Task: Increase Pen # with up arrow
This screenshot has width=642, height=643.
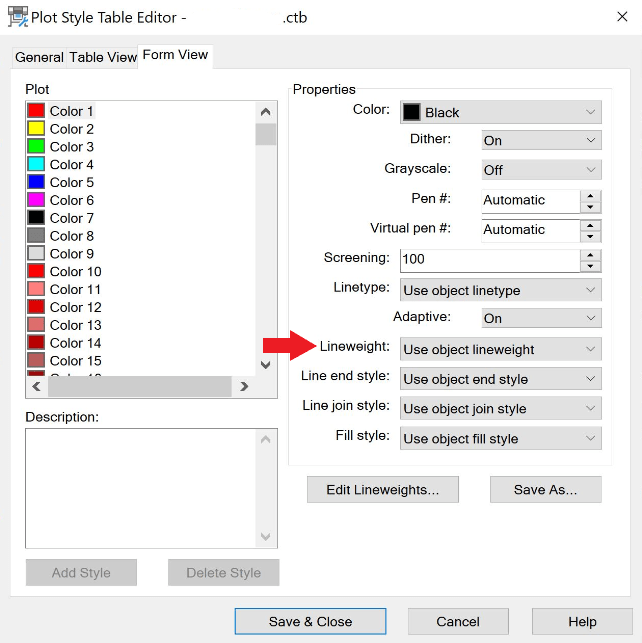Action: [x=590, y=196]
